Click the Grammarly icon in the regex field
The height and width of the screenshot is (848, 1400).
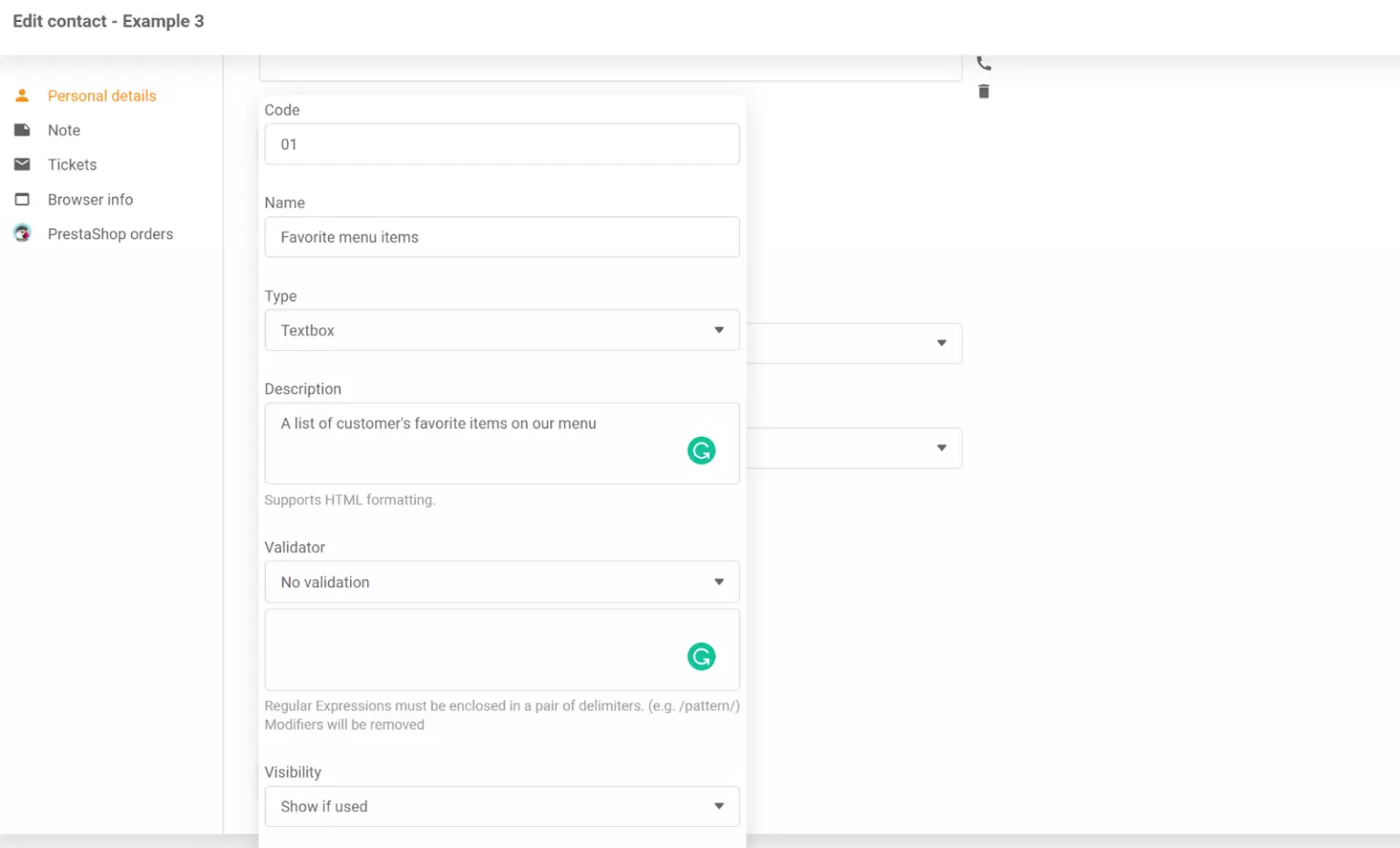coord(701,656)
